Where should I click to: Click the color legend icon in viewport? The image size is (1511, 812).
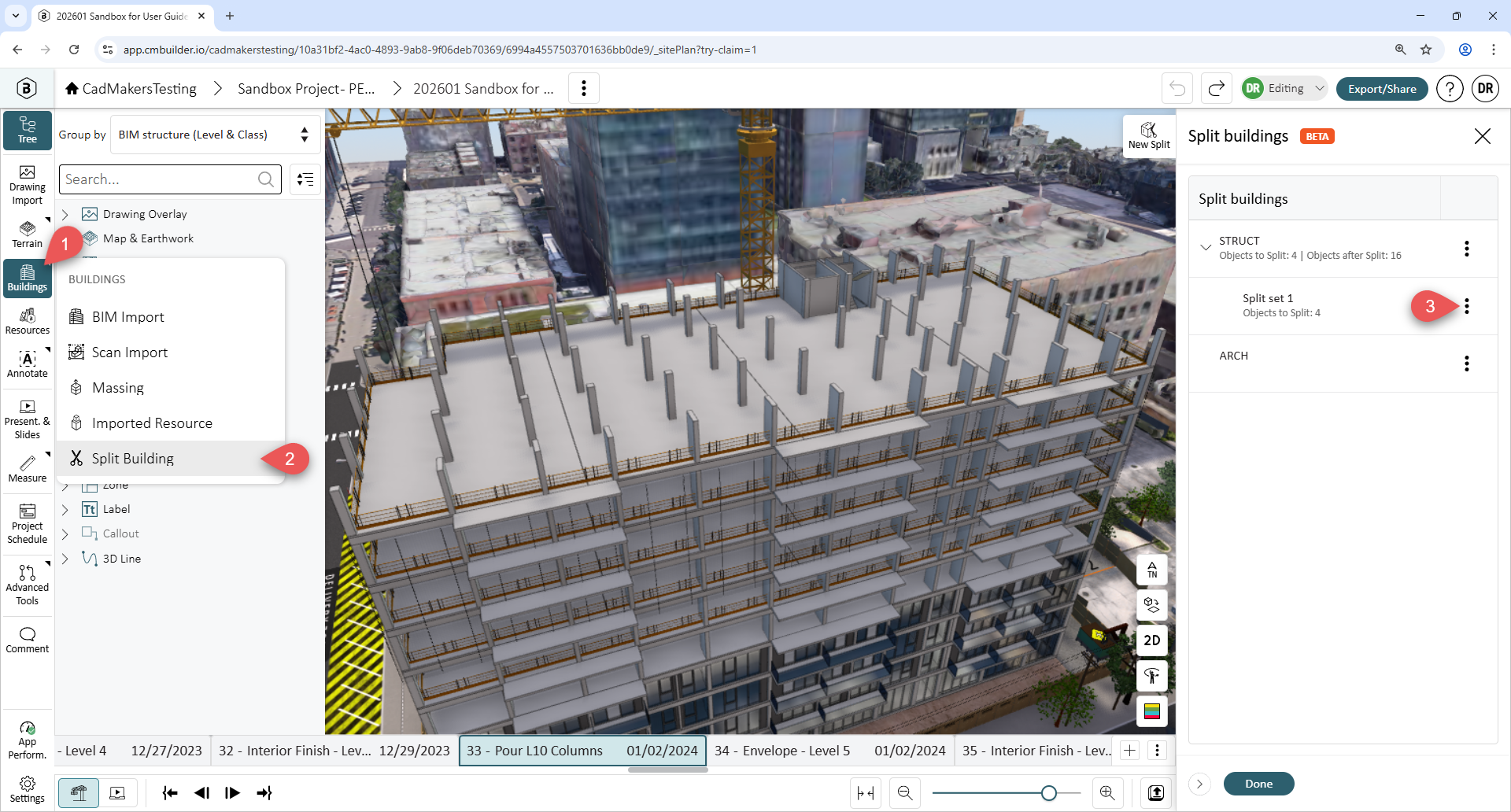click(x=1152, y=711)
